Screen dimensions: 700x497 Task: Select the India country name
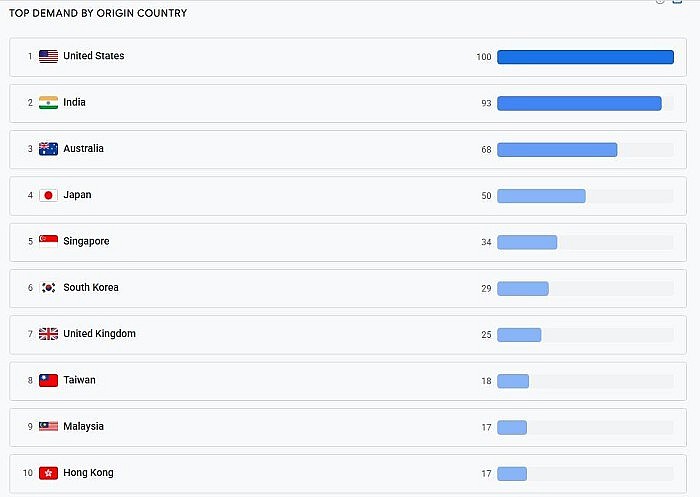74,103
